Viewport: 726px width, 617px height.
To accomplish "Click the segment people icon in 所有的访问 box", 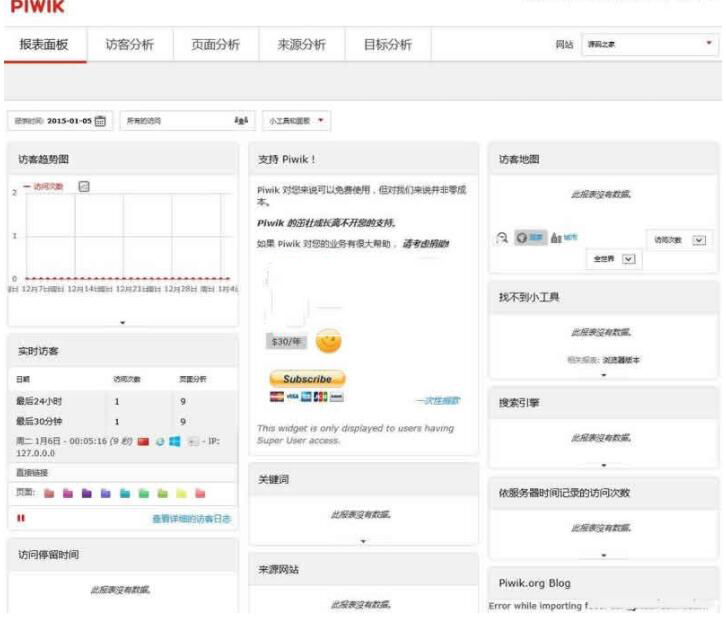I will pyautogui.click(x=241, y=121).
